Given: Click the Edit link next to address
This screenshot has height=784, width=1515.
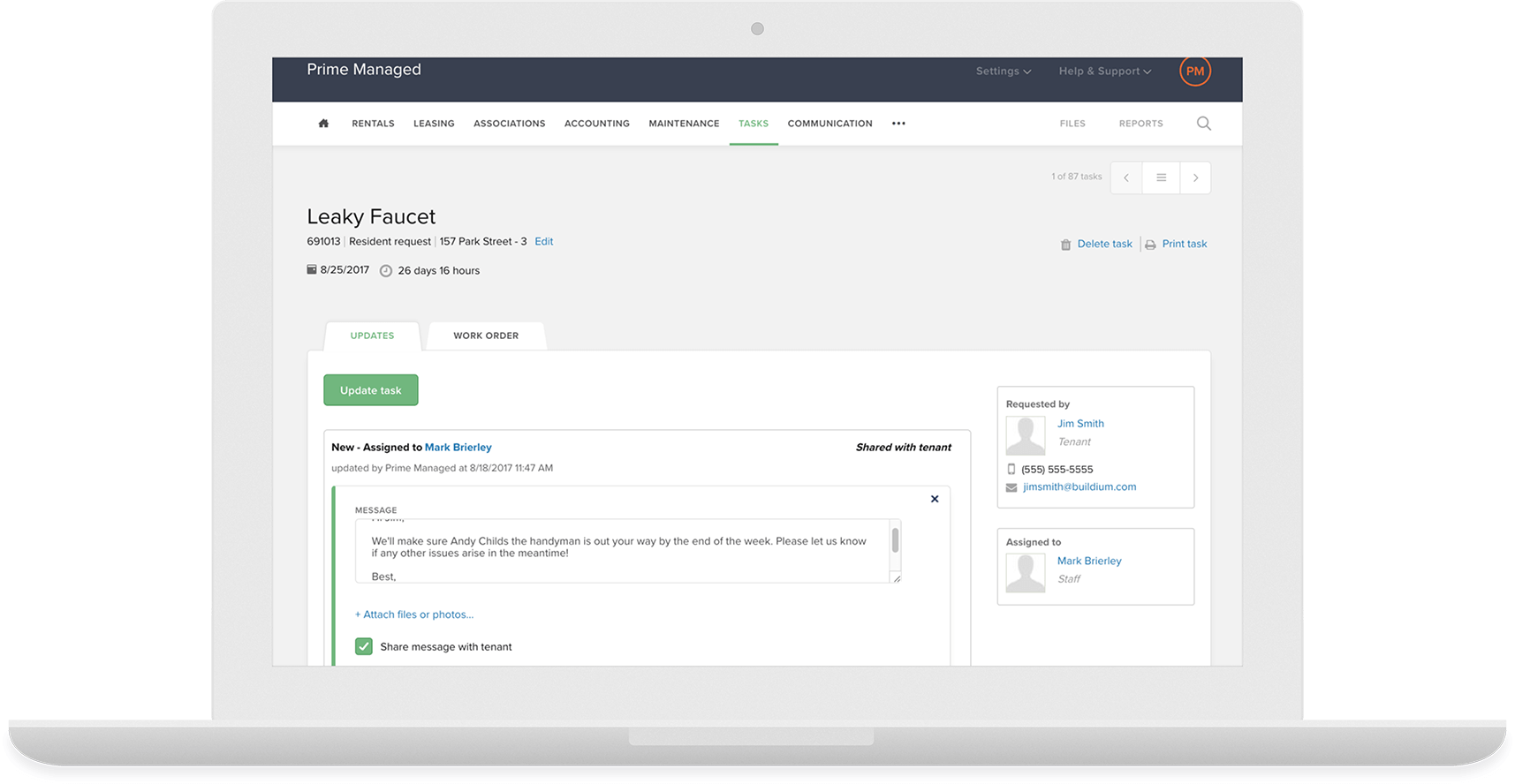Looking at the screenshot, I should 544,242.
